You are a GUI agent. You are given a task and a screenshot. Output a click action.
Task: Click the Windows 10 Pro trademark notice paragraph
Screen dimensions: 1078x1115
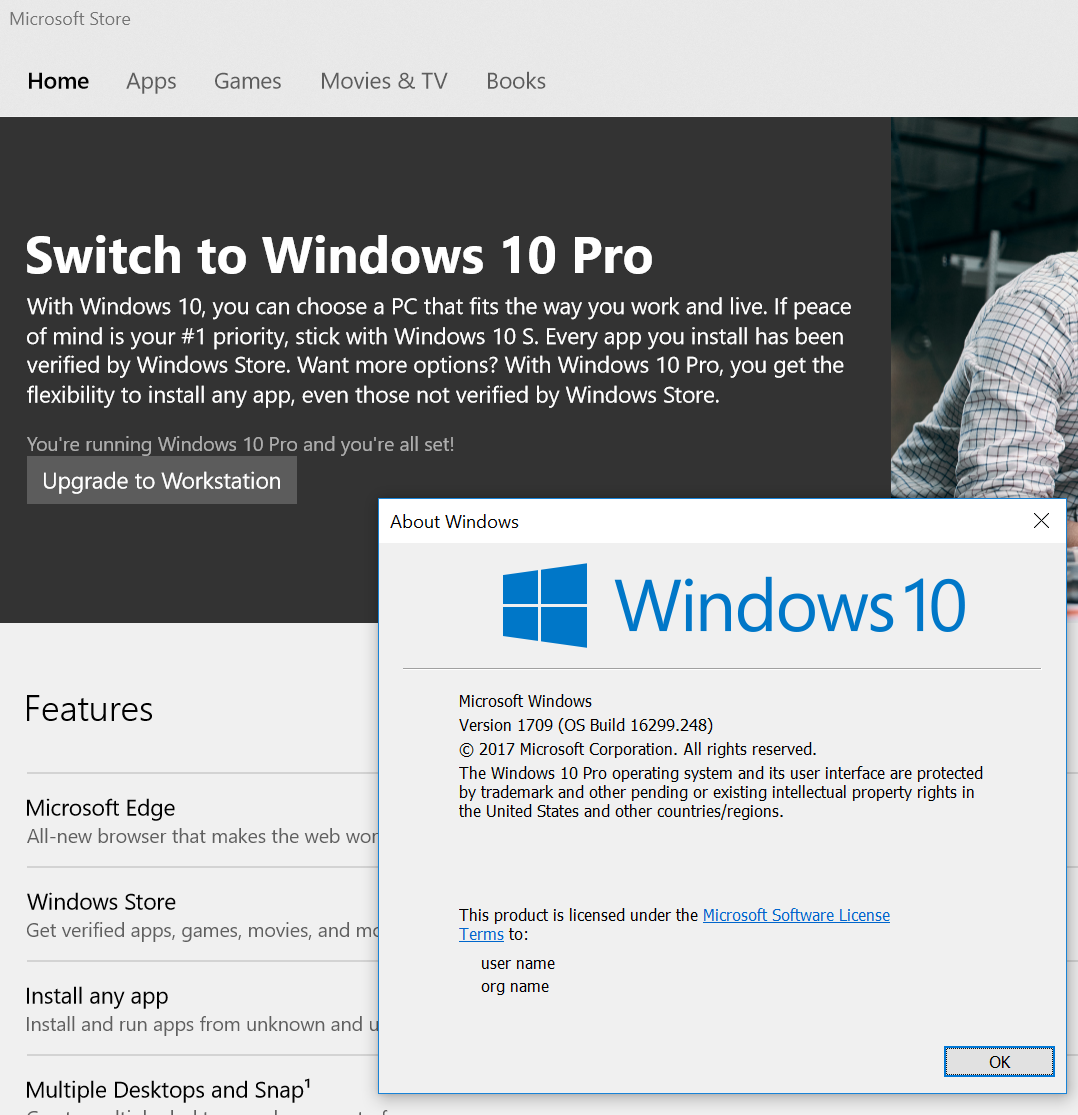tap(721, 792)
